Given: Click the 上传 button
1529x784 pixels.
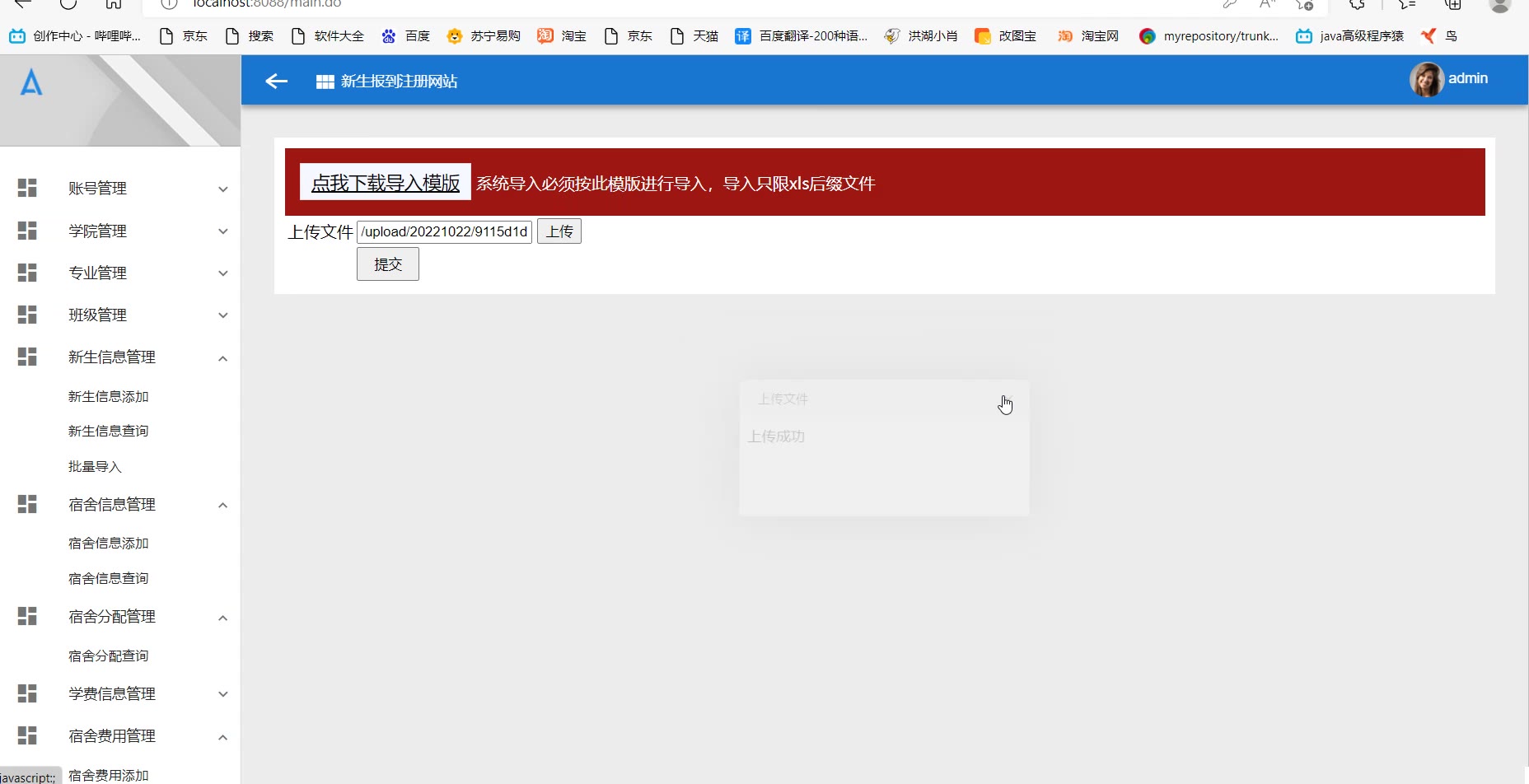Looking at the screenshot, I should click(559, 231).
